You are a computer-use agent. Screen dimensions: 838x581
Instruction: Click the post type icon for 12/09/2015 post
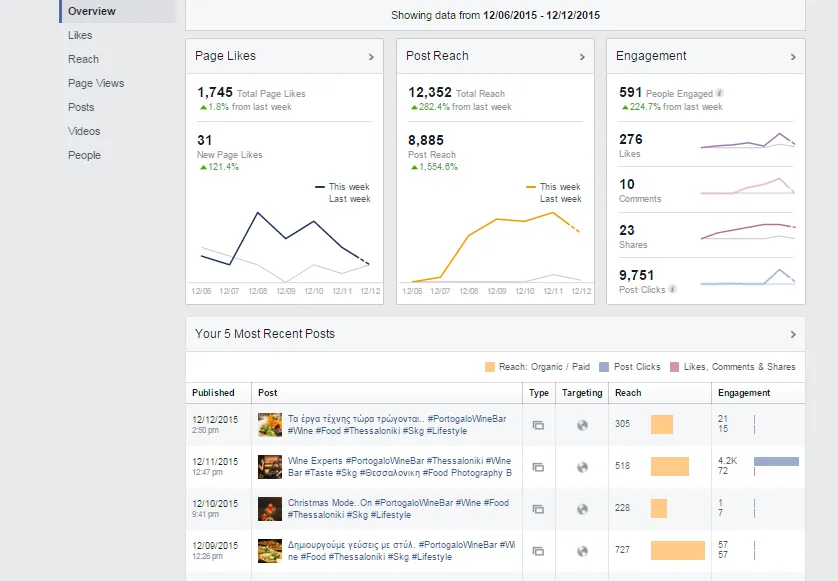click(x=538, y=551)
